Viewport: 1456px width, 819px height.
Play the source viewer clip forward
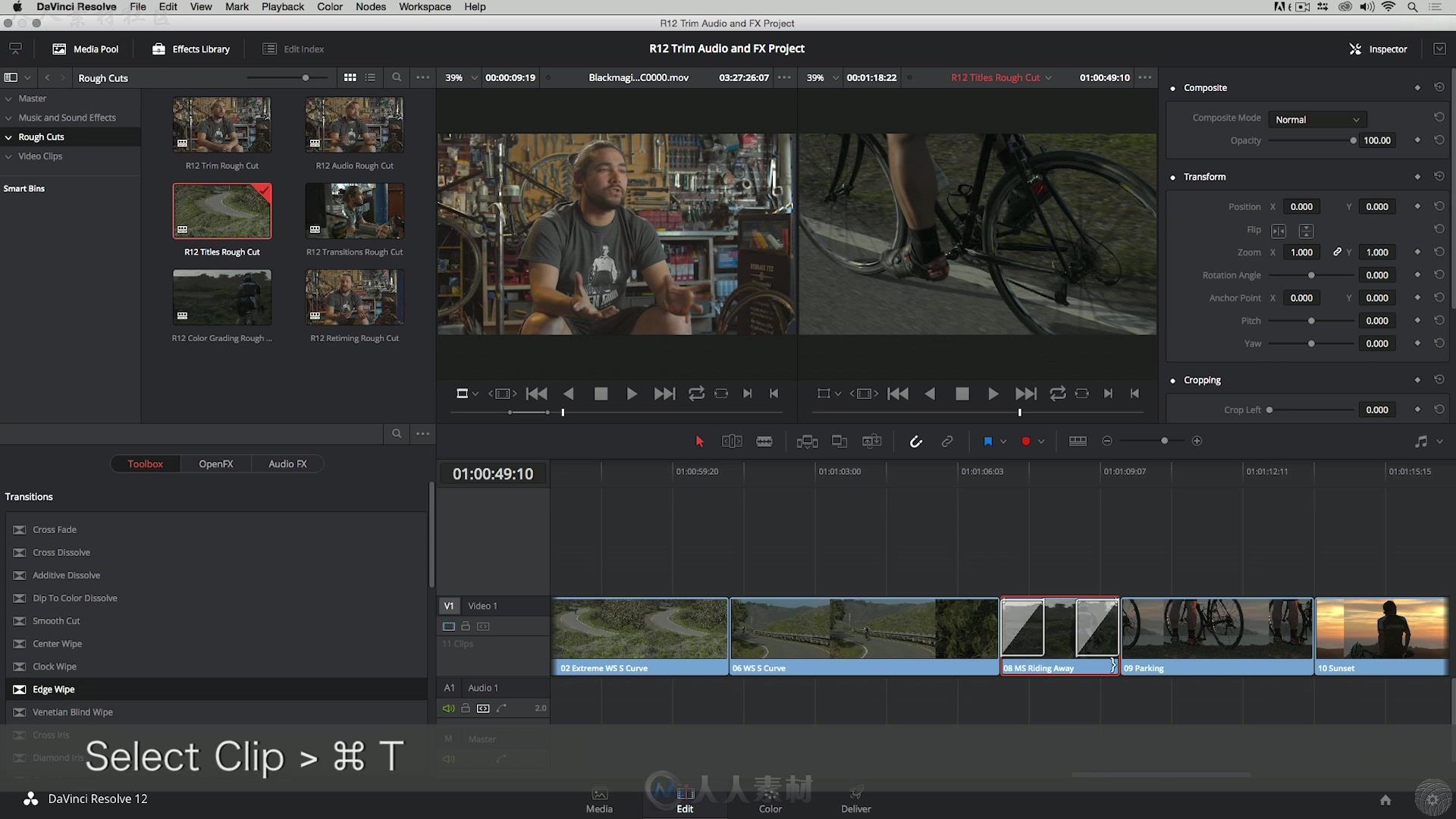(x=632, y=394)
